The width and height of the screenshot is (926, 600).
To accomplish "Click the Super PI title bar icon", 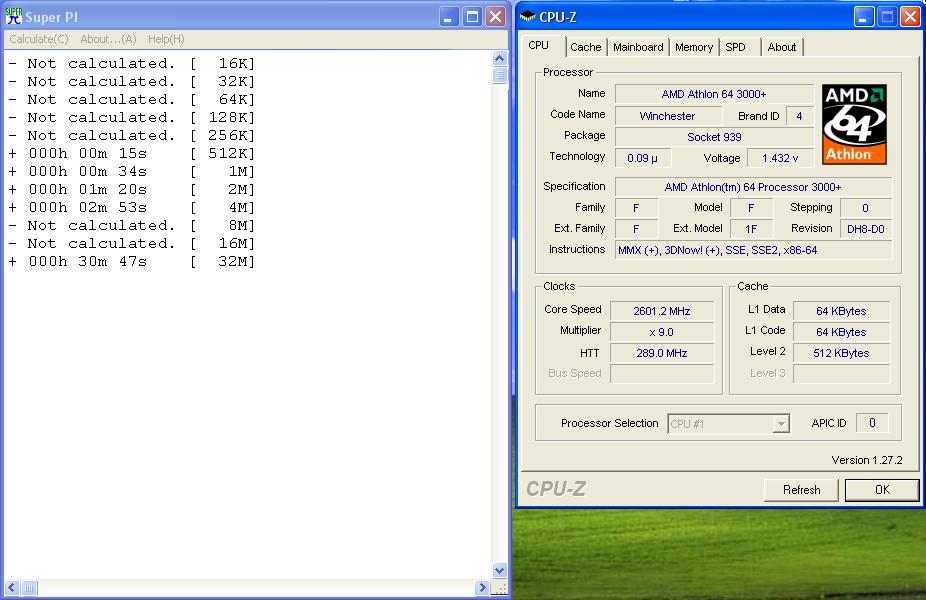I will click(14, 17).
